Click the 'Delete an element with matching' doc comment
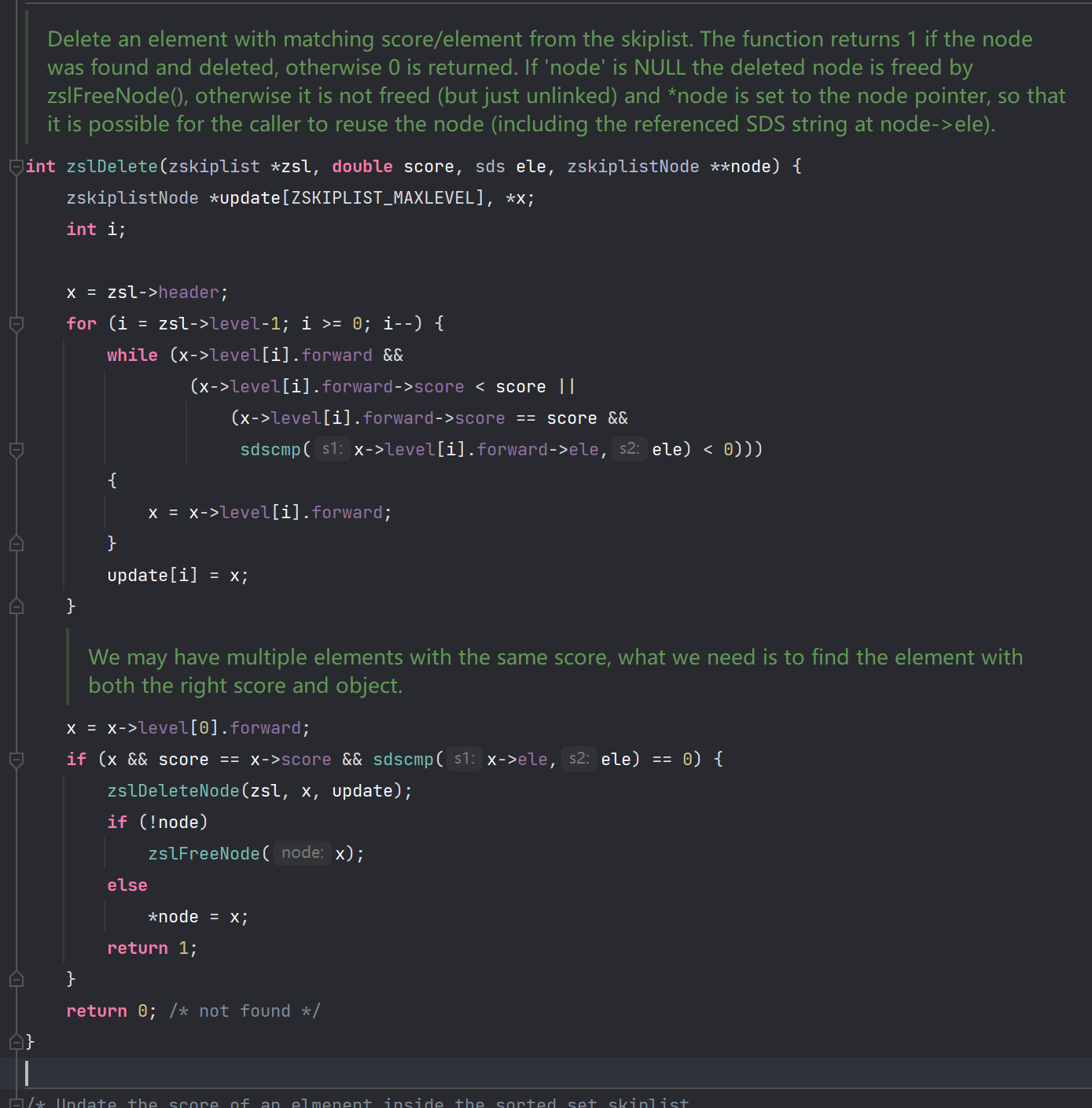Screen dimensions: 1092x1108 [557, 82]
